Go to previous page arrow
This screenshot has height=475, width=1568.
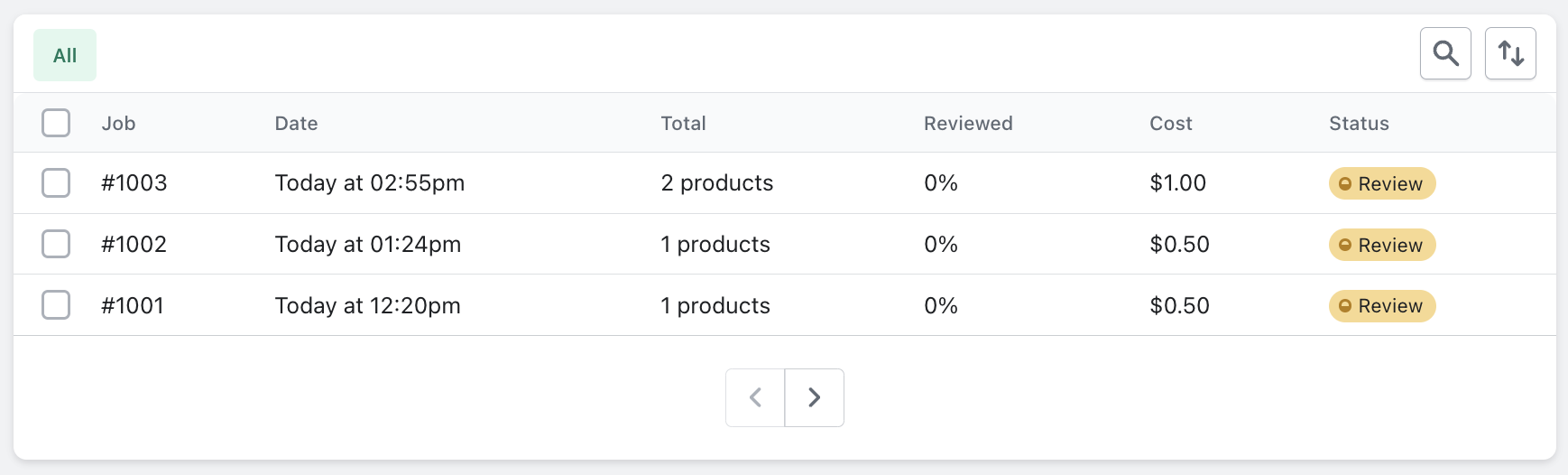[755, 397]
